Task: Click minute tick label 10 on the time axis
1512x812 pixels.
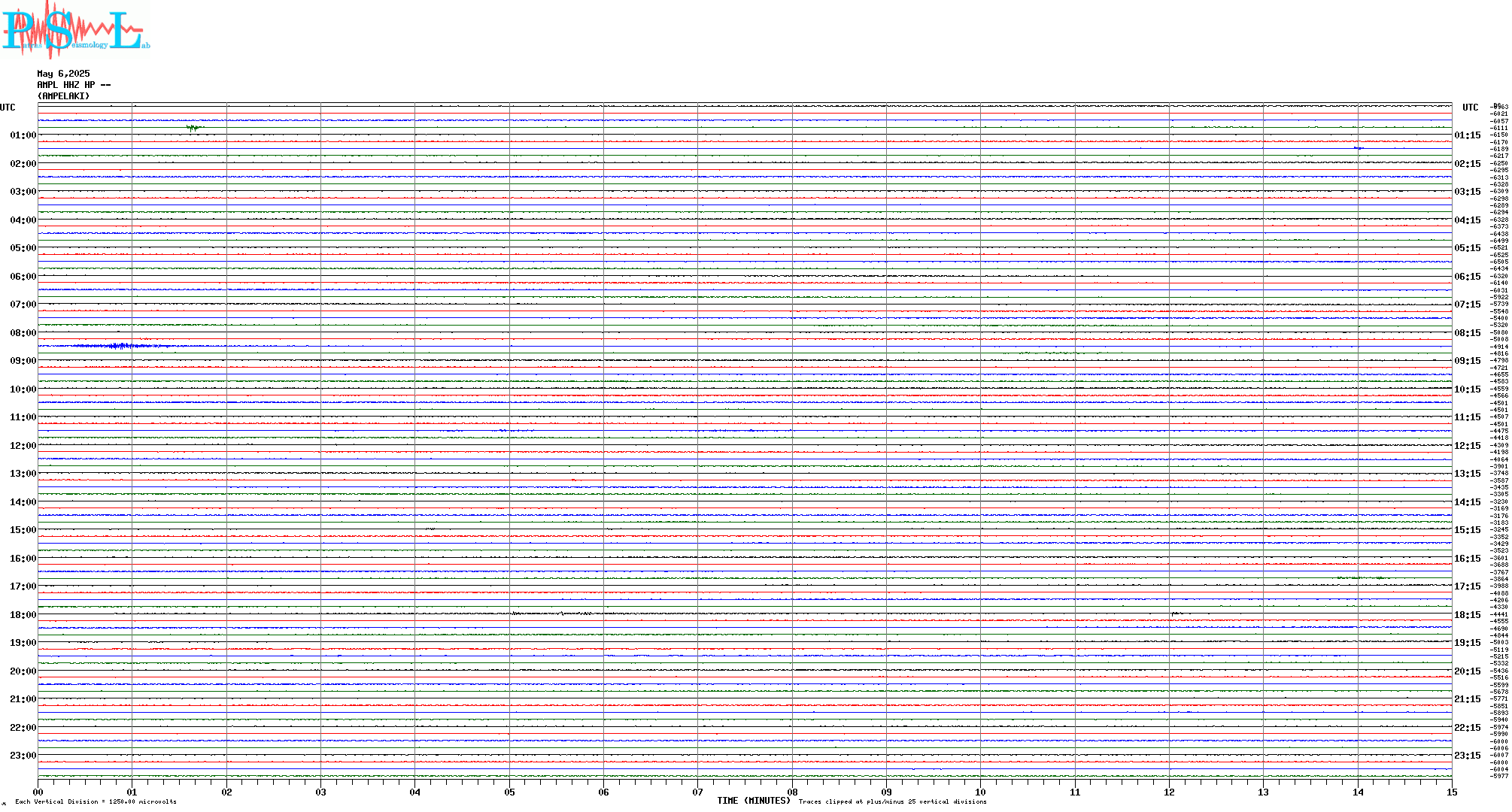Action: pos(980,792)
